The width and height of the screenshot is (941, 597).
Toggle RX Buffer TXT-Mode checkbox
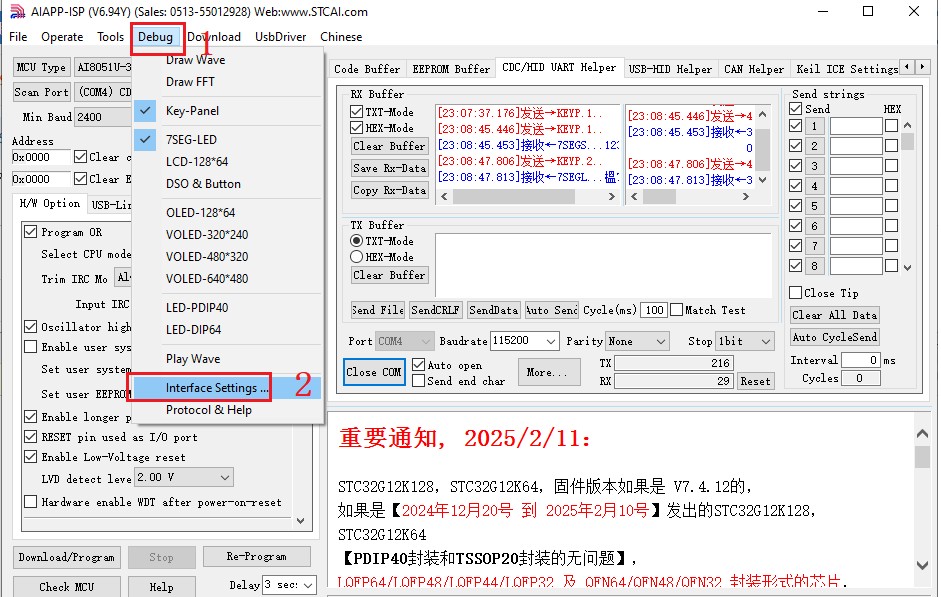356,112
